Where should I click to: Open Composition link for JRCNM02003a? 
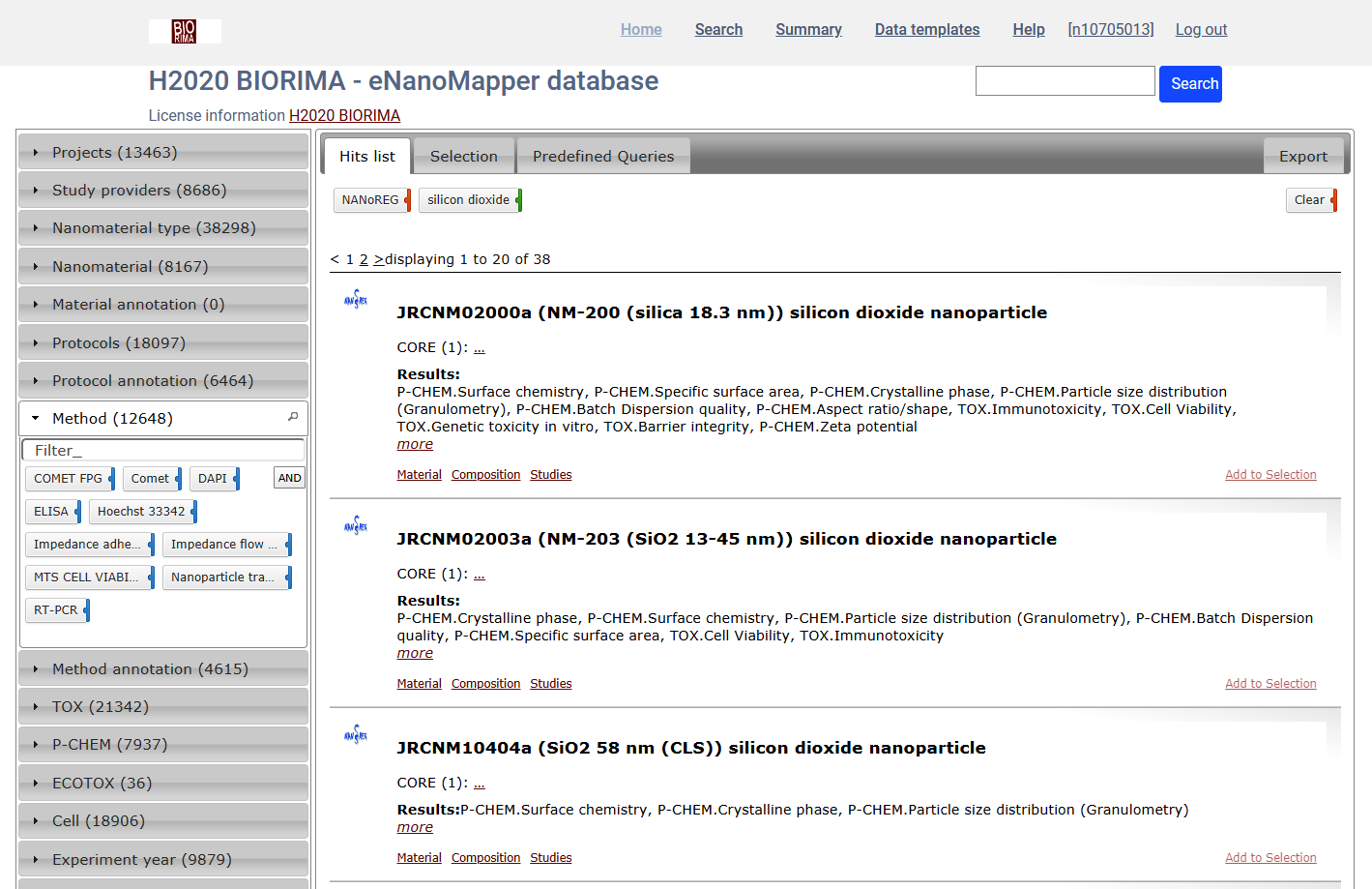click(x=485, y=684)
